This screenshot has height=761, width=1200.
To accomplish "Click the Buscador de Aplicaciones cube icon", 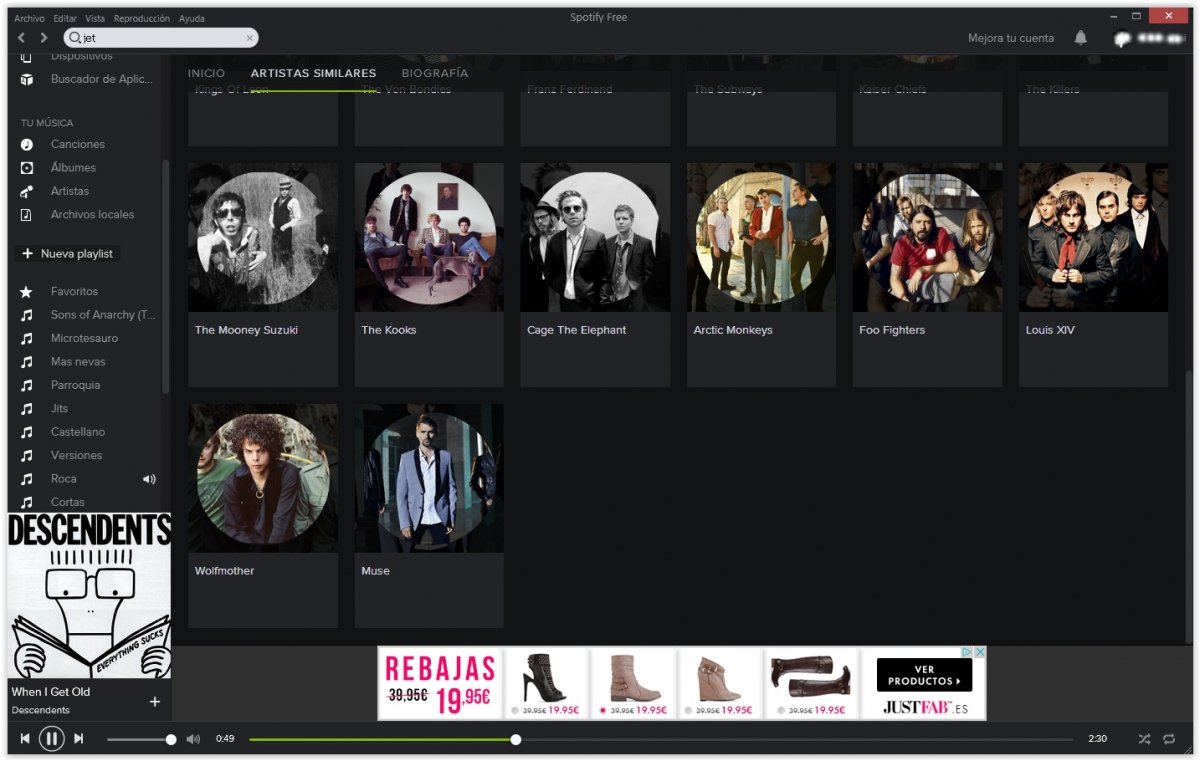I will (x=27, y=79).
